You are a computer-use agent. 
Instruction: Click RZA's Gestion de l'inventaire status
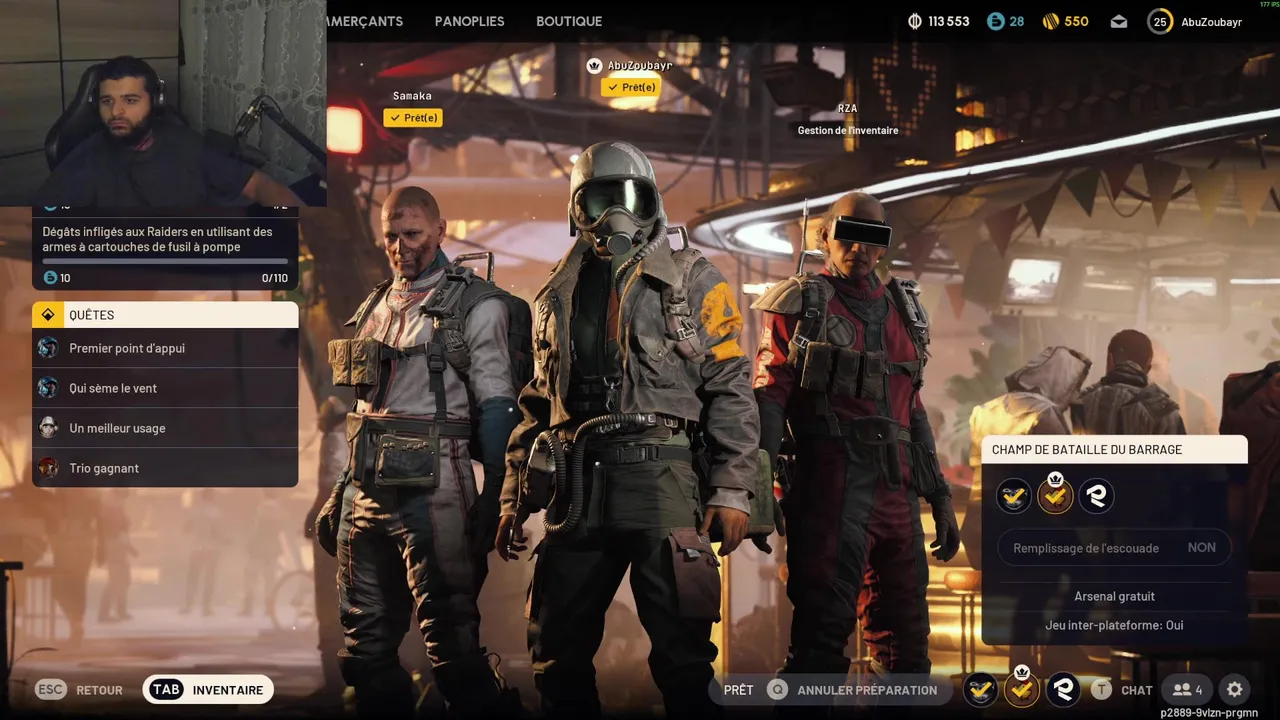point(848,130)
